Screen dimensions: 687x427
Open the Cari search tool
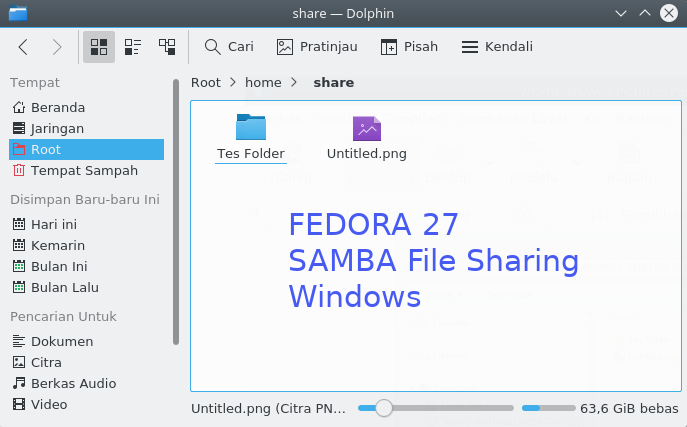pyautogui.click(x=229, y=47)
